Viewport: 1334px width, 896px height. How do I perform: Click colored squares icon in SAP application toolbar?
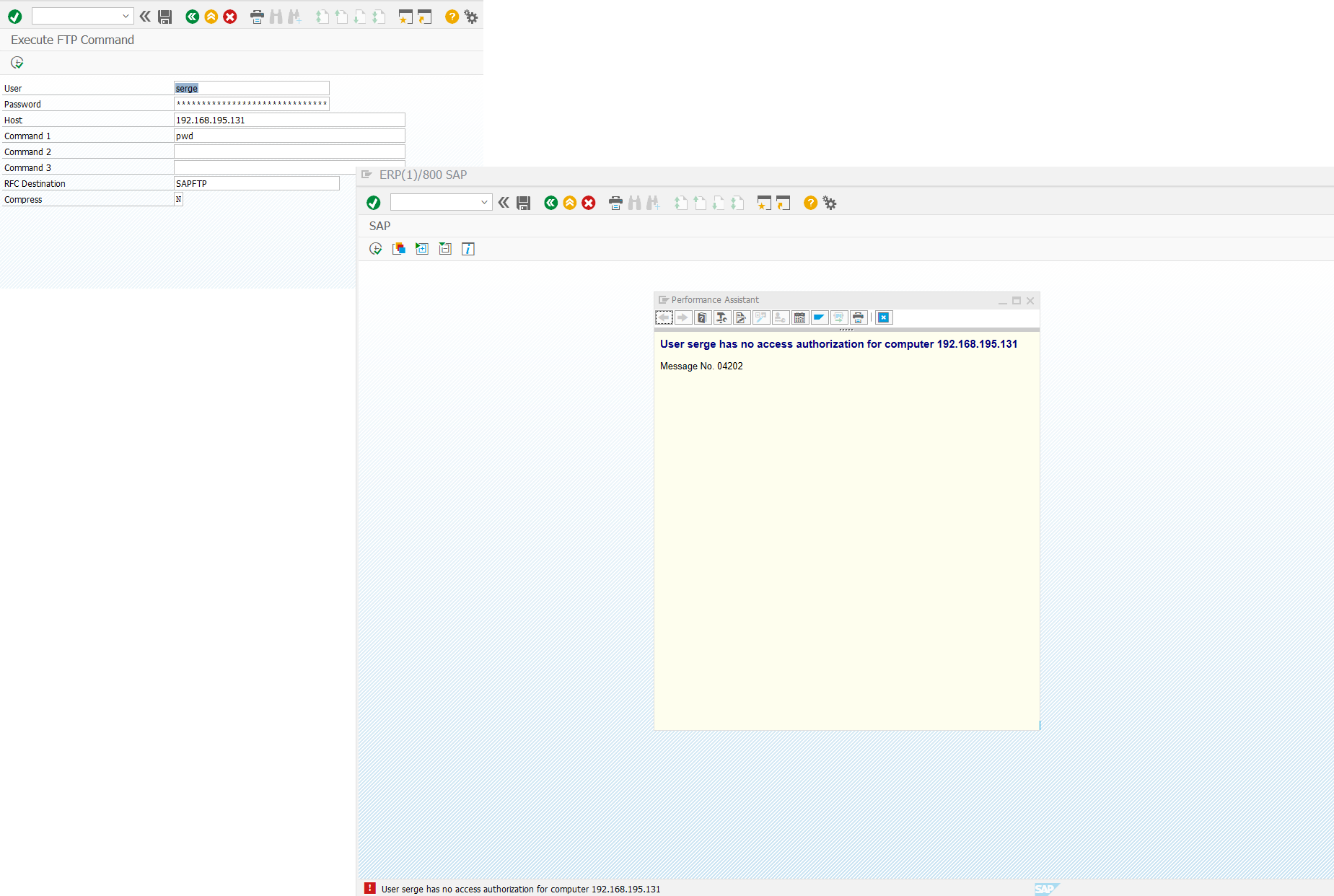pyautogui.click(x=399, y=249)
